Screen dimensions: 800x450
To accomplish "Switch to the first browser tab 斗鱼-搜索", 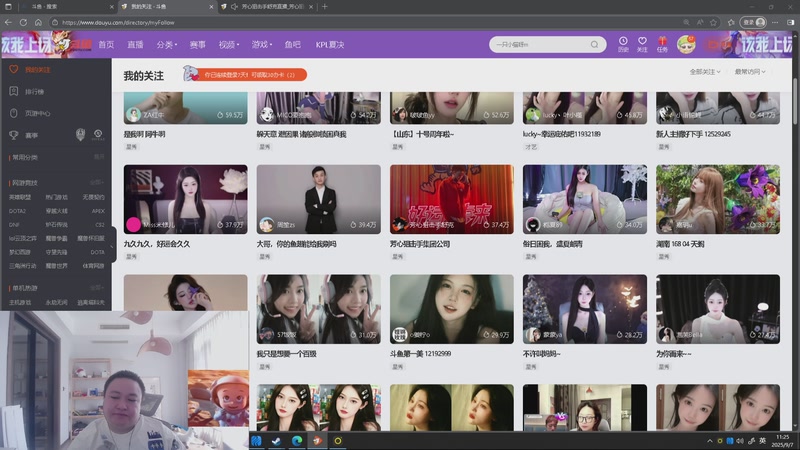I will [x=65, y=7].
